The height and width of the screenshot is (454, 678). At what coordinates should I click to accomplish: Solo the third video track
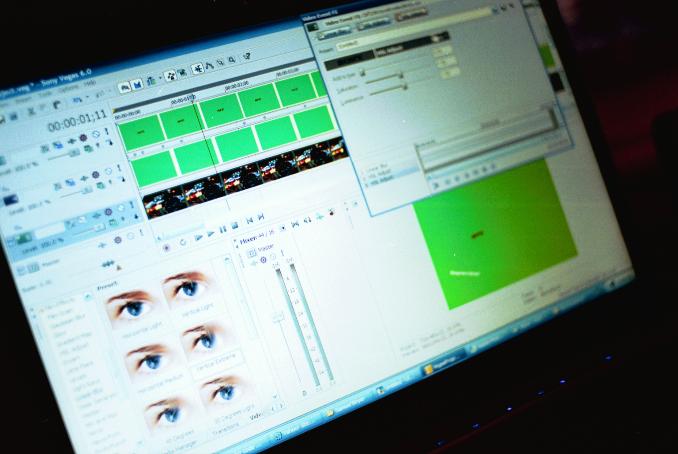tap(132, 205)
